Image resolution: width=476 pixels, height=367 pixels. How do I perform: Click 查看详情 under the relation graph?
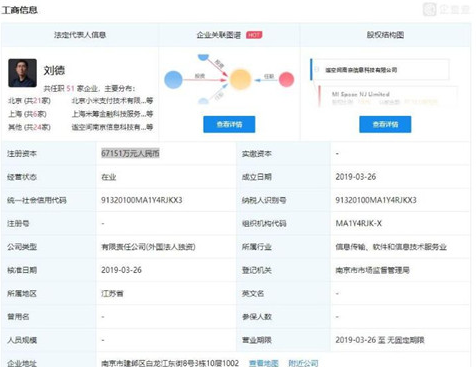pyautogui.click(x=229, y=124)
